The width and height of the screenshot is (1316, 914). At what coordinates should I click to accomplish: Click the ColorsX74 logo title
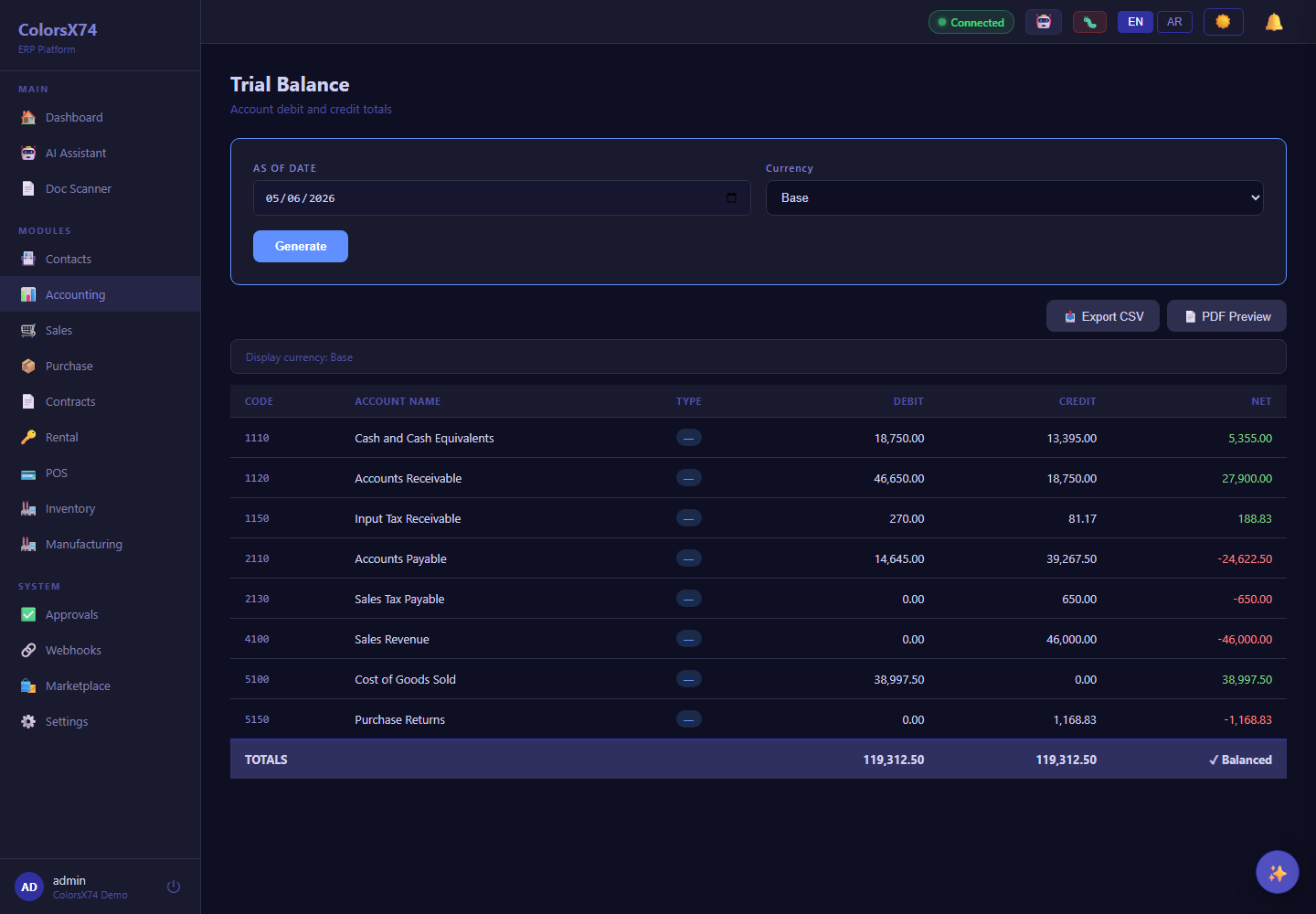tap(58, 29)
